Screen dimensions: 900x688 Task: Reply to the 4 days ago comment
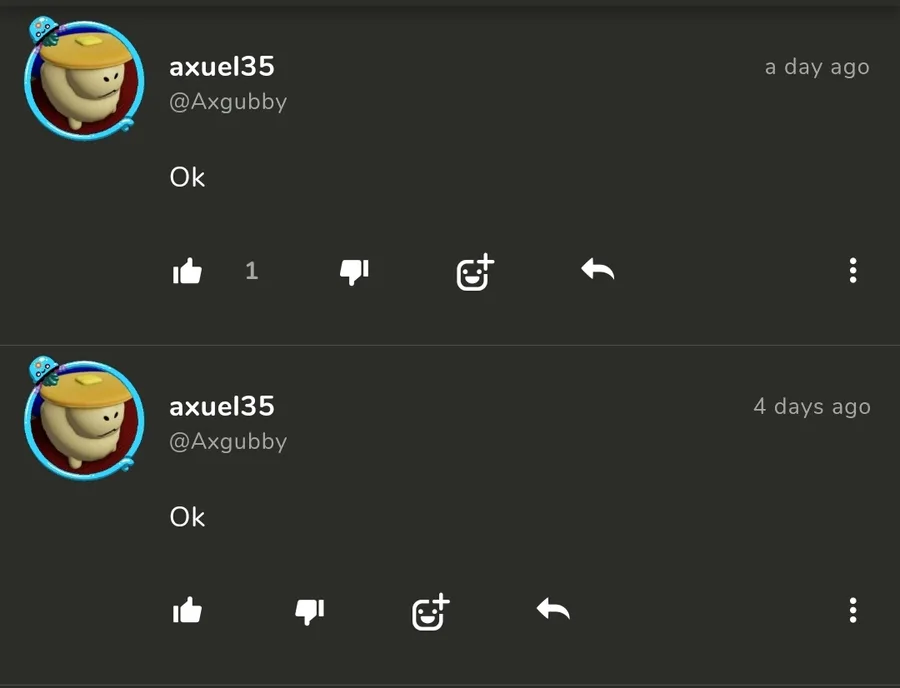[553, 608]
